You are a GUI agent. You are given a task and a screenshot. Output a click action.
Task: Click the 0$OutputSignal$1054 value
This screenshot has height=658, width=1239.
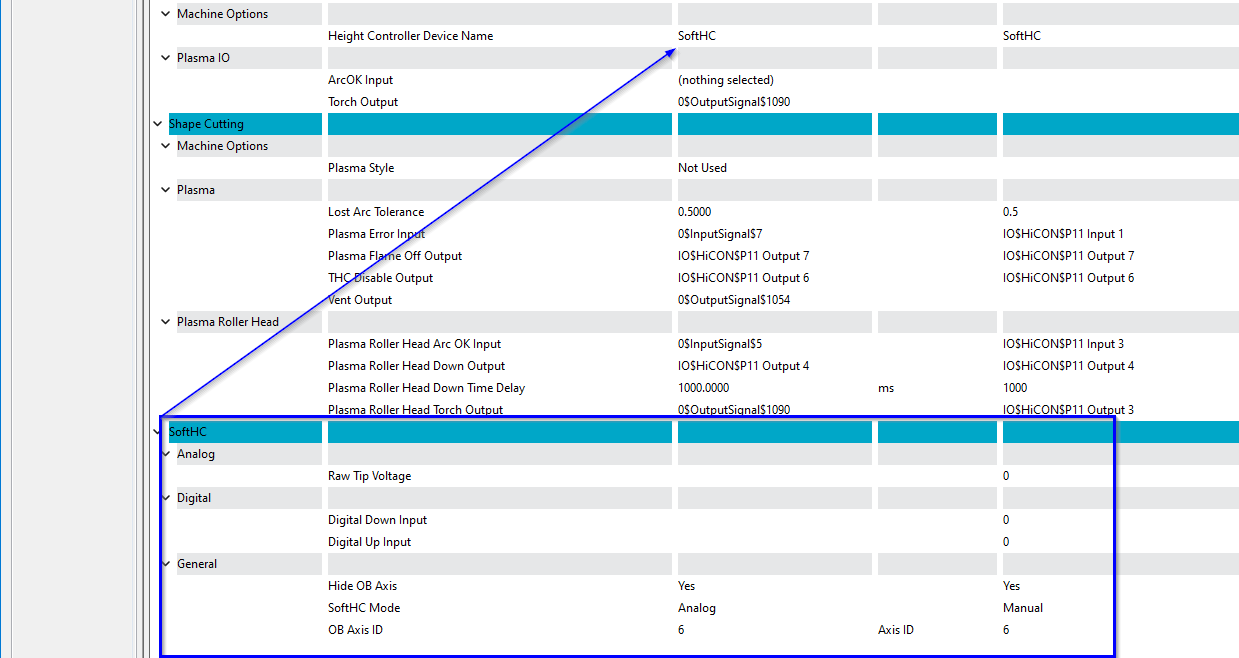point(734,300)
